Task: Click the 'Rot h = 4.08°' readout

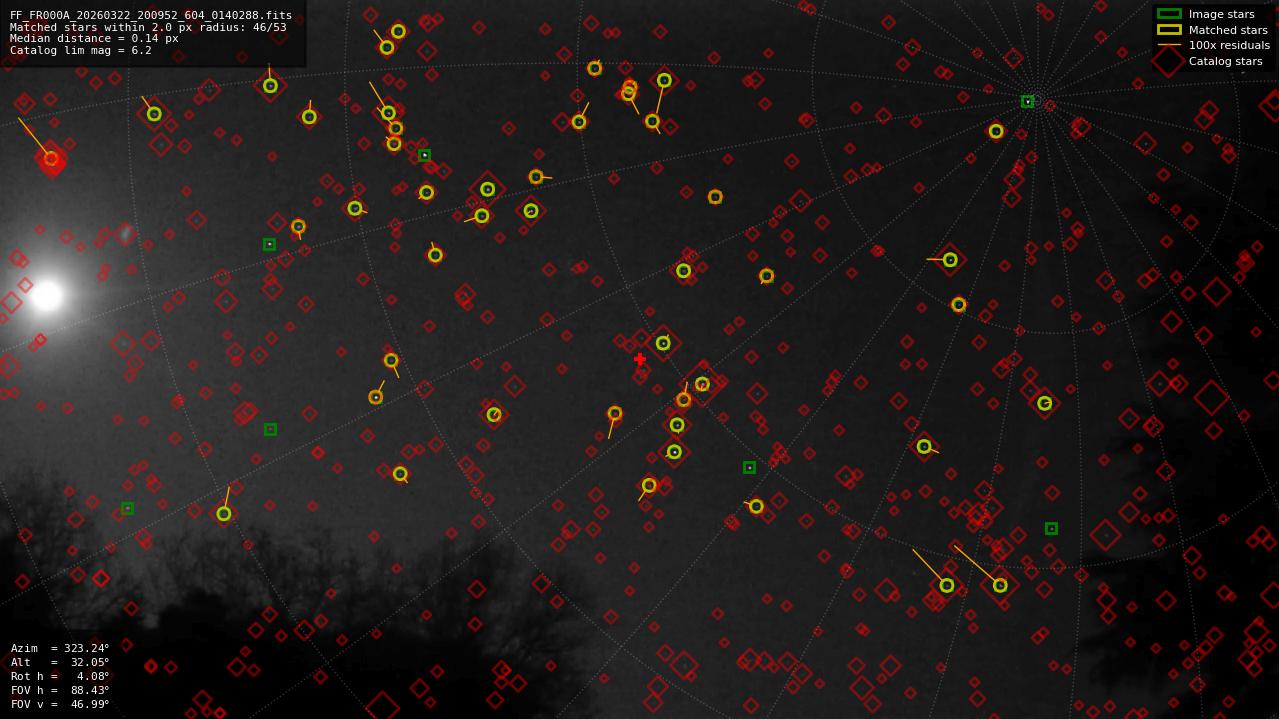Action: (60, 676)
